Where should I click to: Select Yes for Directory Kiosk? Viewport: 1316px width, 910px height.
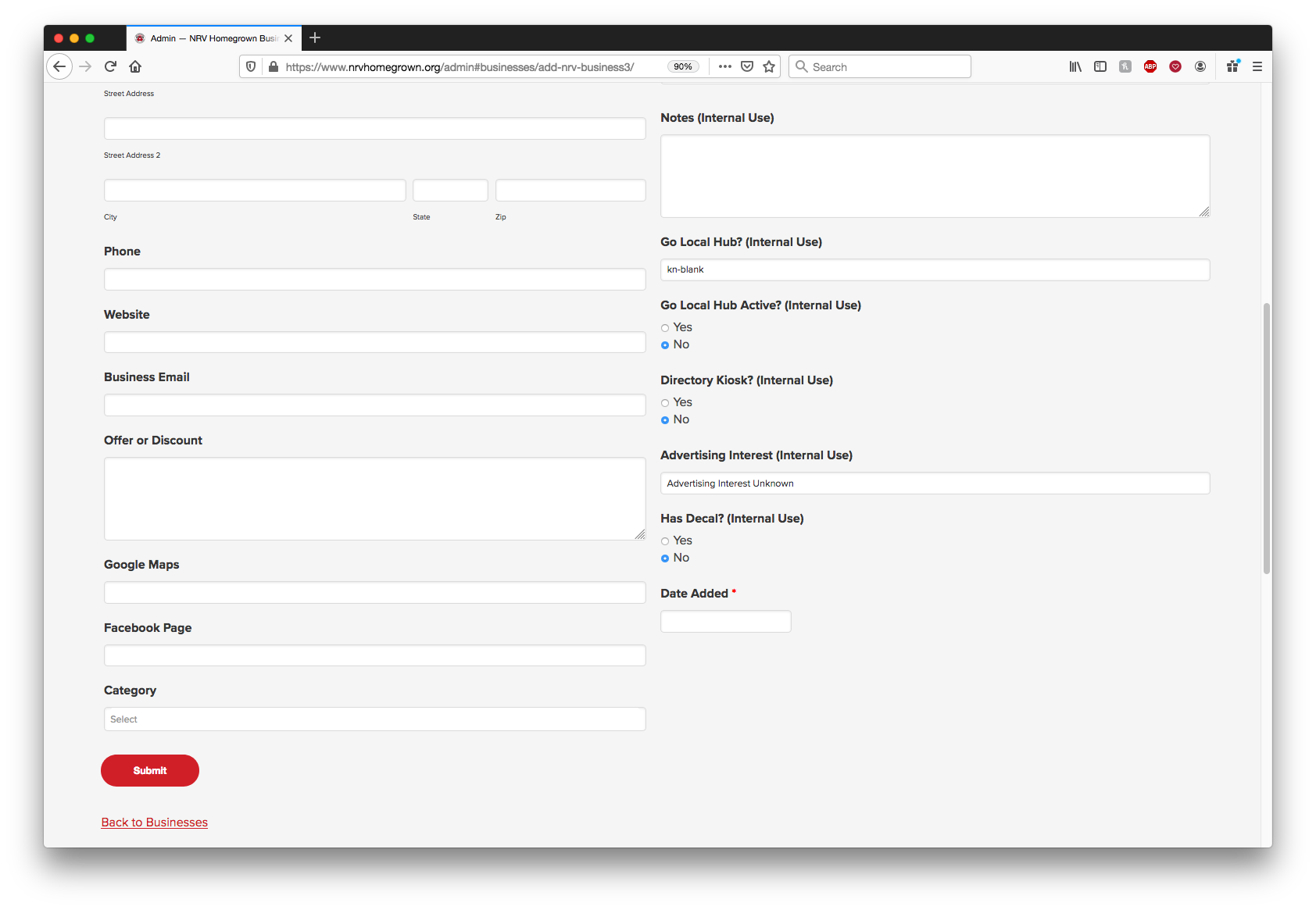click(665, 403)
